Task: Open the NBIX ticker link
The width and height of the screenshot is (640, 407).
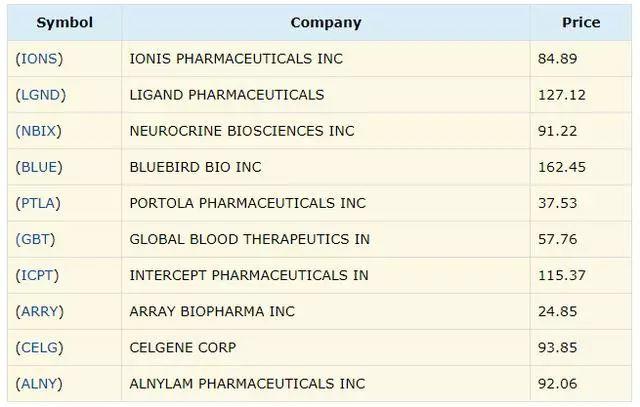Action: tap(39, 131)
